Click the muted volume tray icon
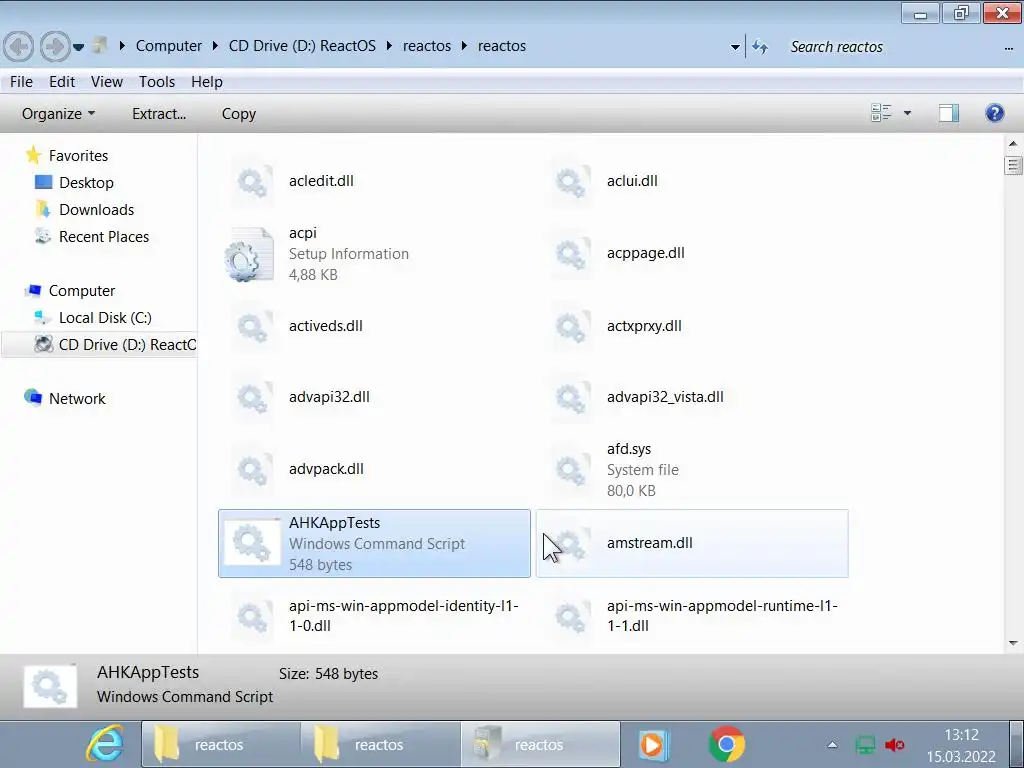The width and height of the screenshot is (1024, 768). coord(895,744)
